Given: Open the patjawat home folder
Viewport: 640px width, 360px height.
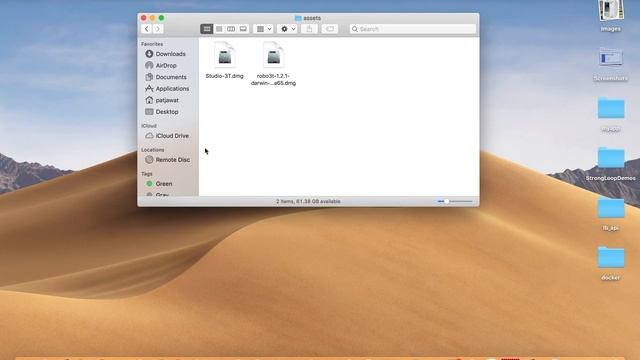Looking at the screenshot, I should [168, 100].
